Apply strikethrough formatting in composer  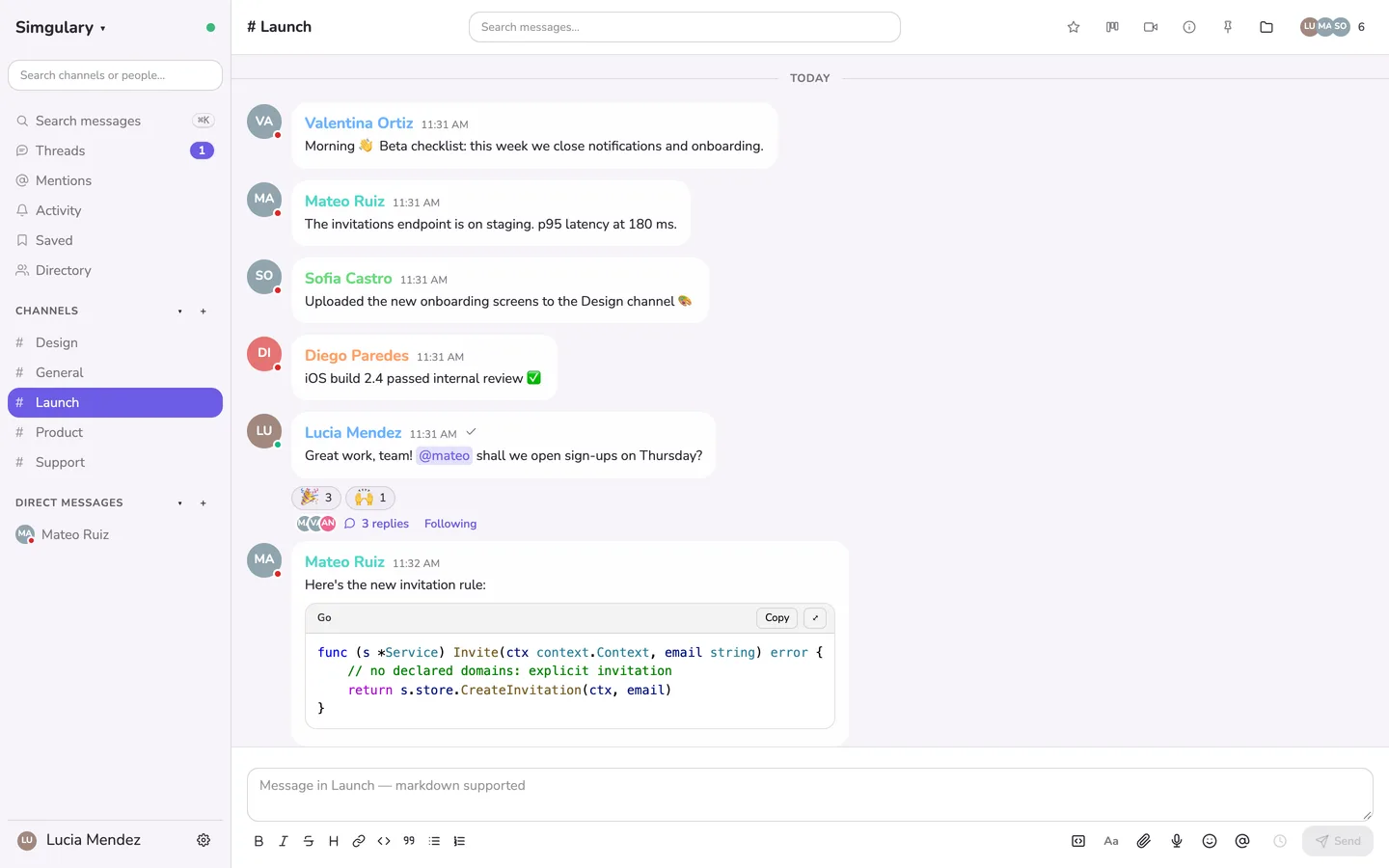[309, 841]
